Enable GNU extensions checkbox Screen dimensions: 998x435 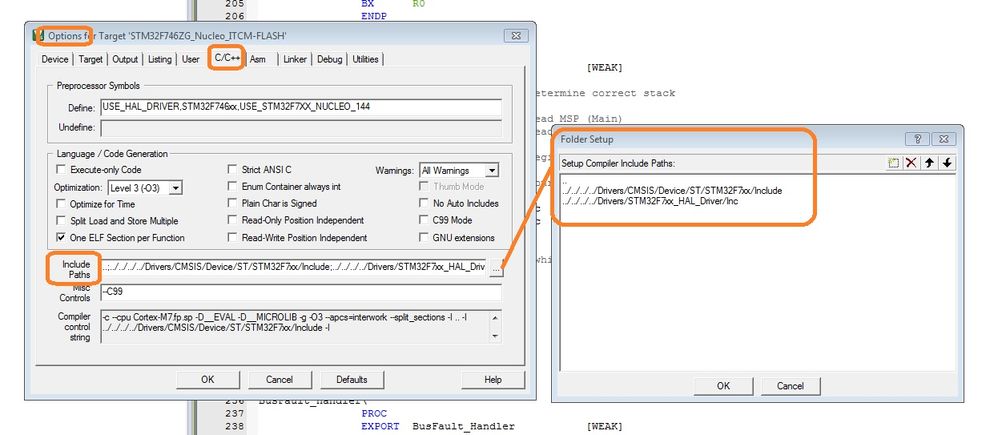[x=423, y=238]
